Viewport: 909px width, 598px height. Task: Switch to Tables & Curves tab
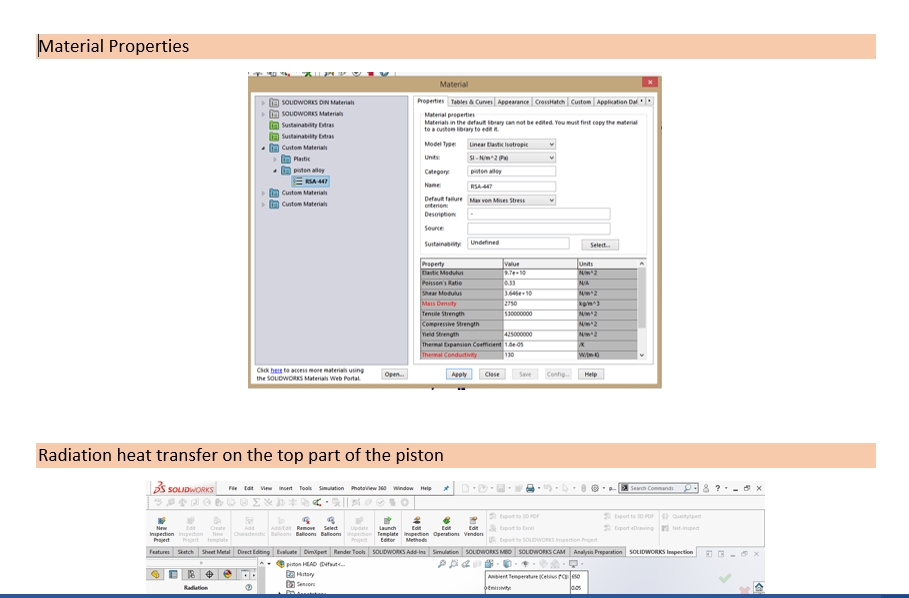pos(470,102)
